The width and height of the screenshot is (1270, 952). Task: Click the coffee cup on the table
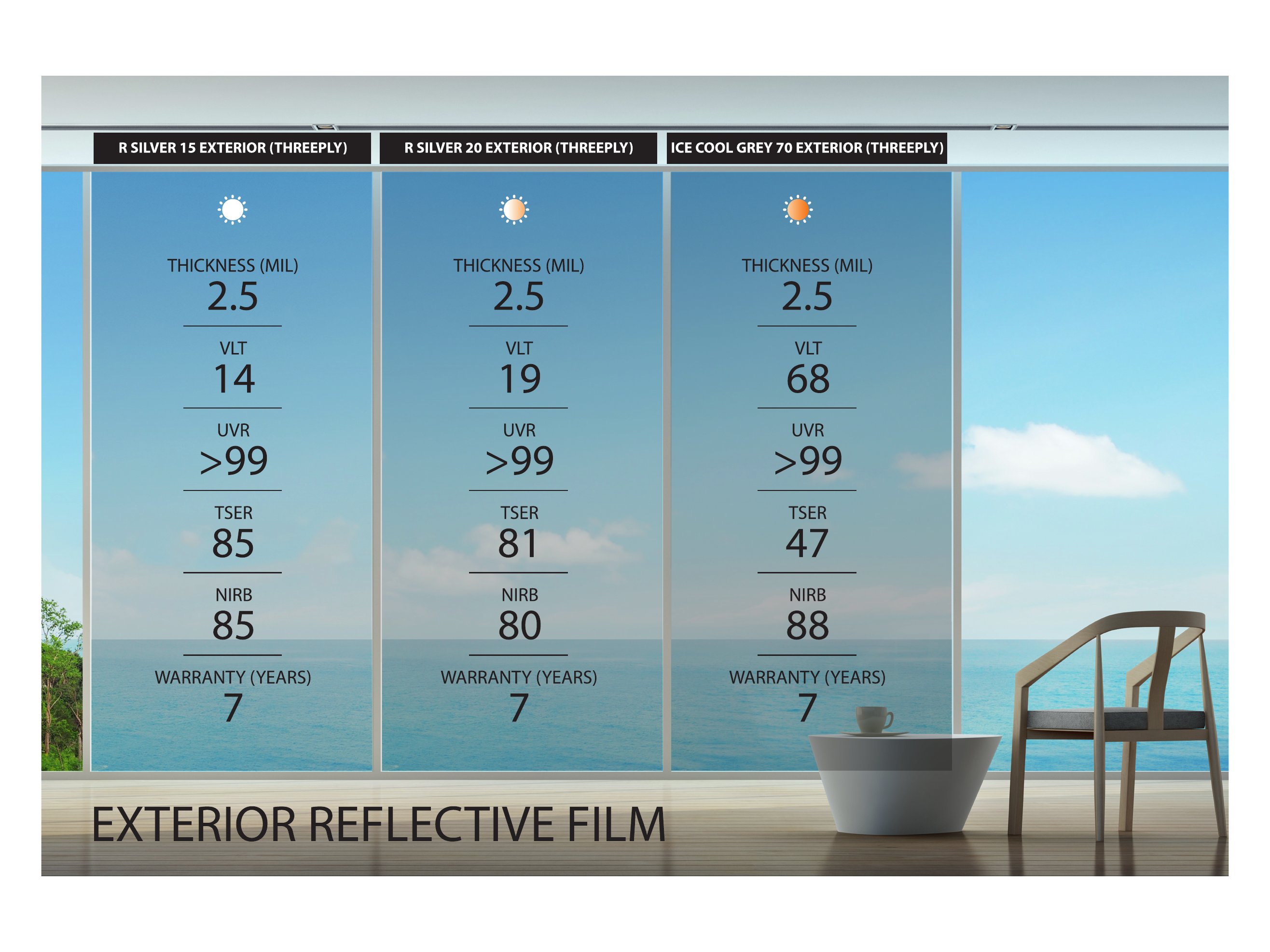pyautogui.click(x=873, y=720)
